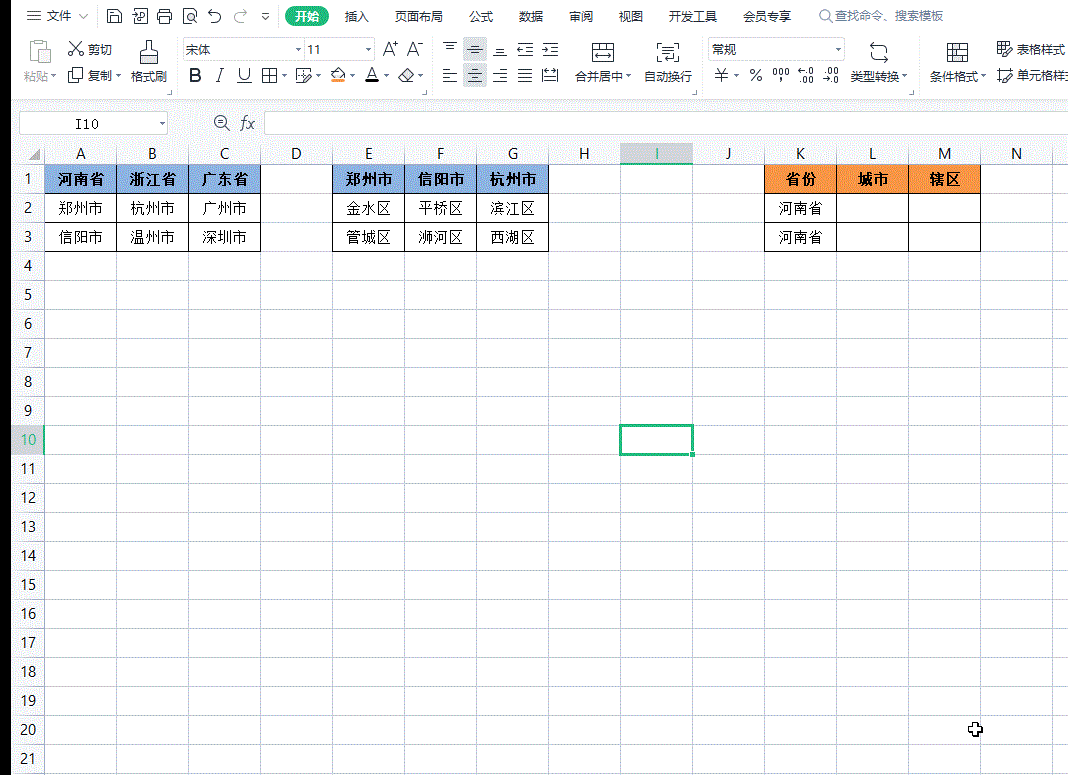
Task: Toggle Underline formatting
Action: 244,76
